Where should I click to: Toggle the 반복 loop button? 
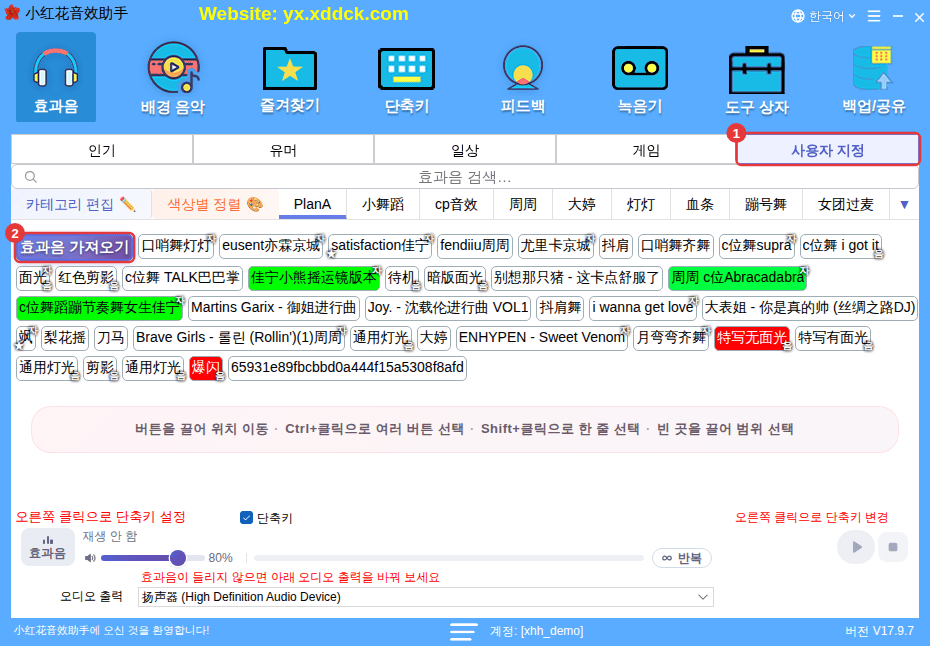click(681, 558)
